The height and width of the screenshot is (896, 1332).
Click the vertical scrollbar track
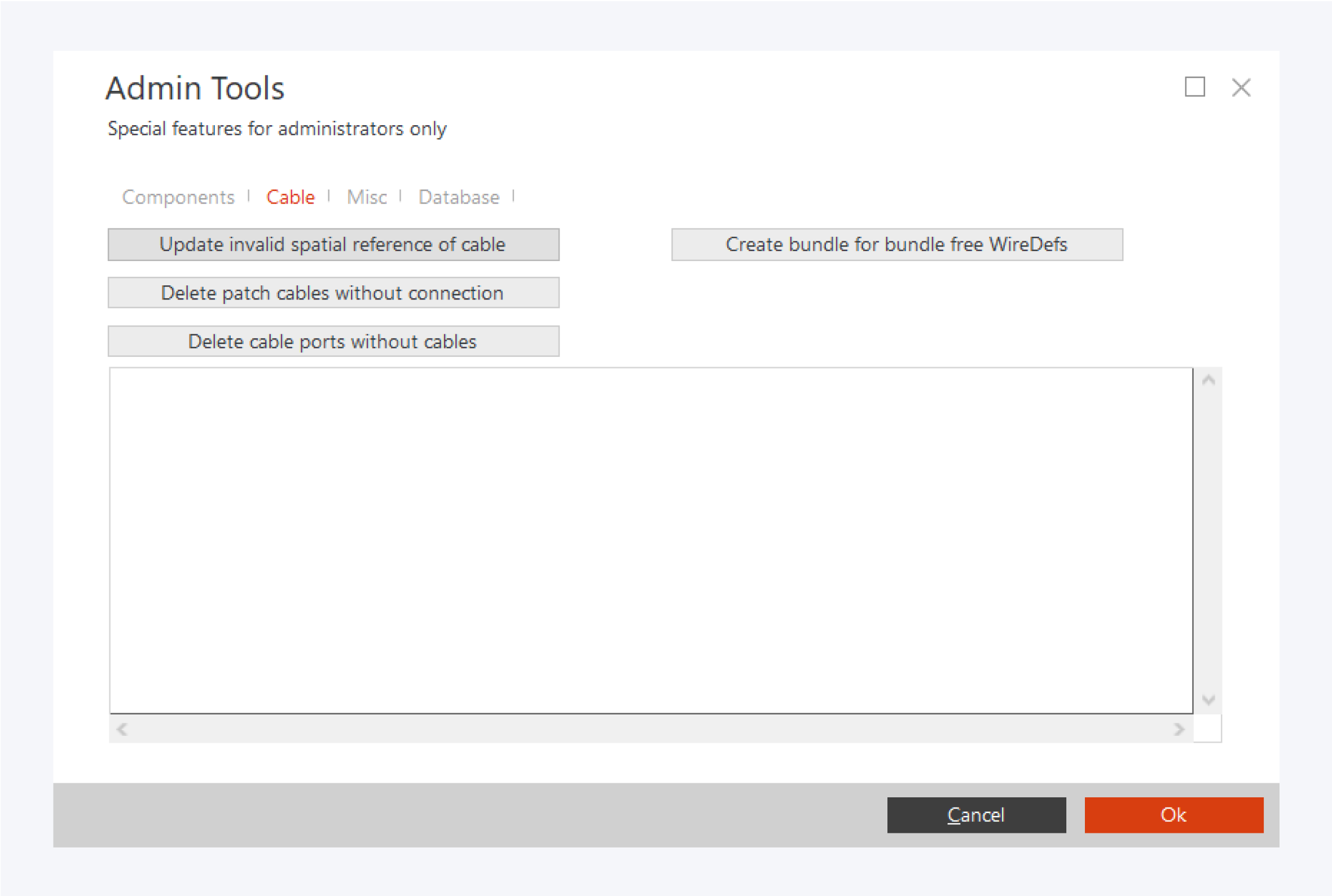pyautogui.click(x=1208, y=540)
